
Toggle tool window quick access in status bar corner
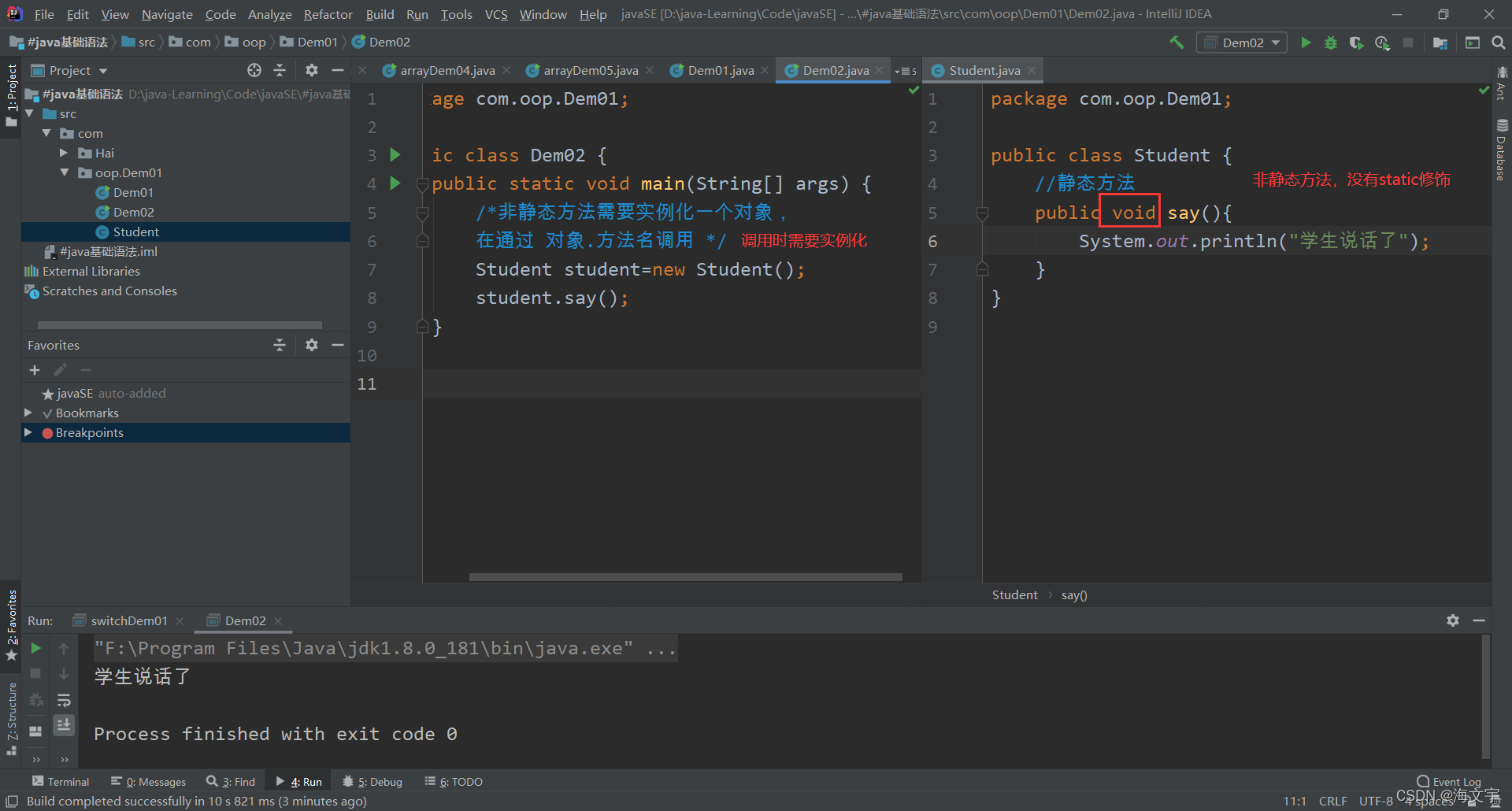12,802
